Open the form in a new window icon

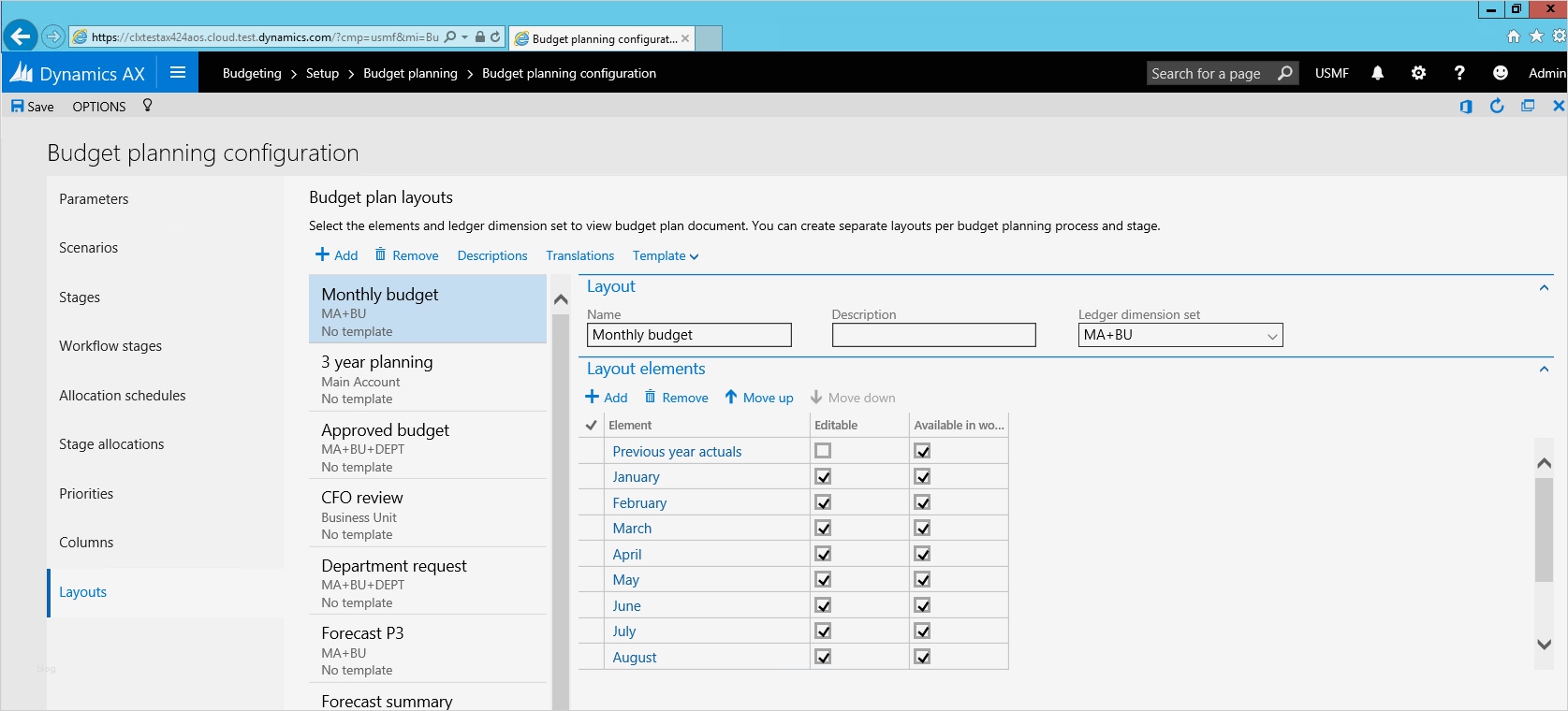1528,106
